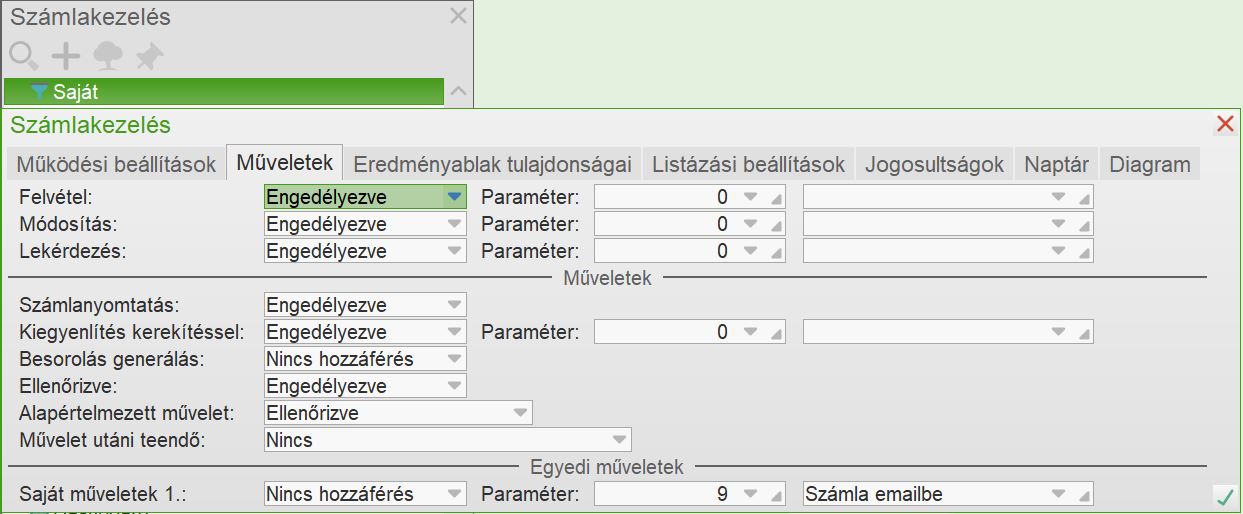This screenshot has height=514, width=1243.
Task: Click the filter funnel icon beside Saját
Action: tap(40, 92)
